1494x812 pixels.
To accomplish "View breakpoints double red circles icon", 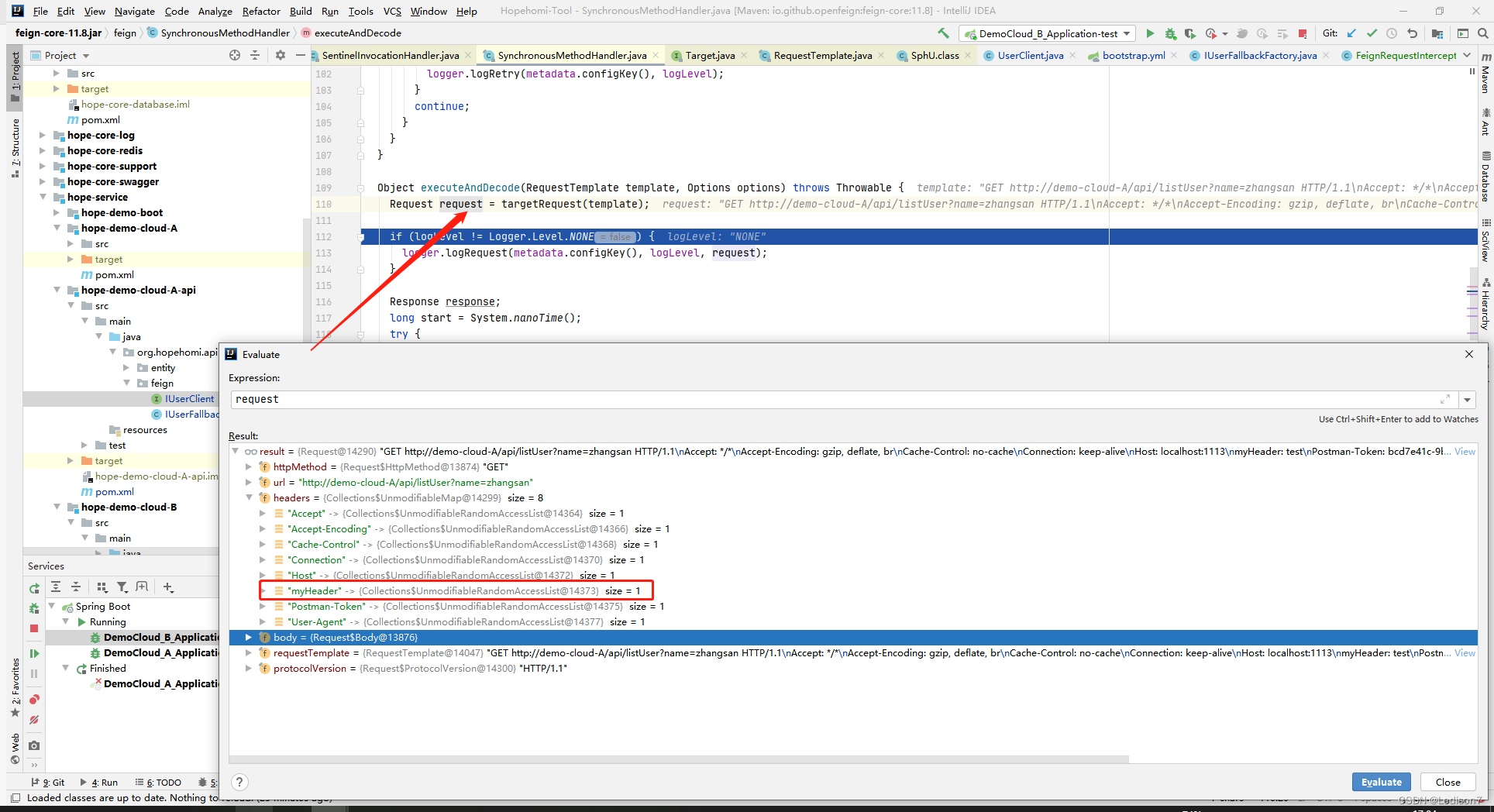I will point(34,700).
